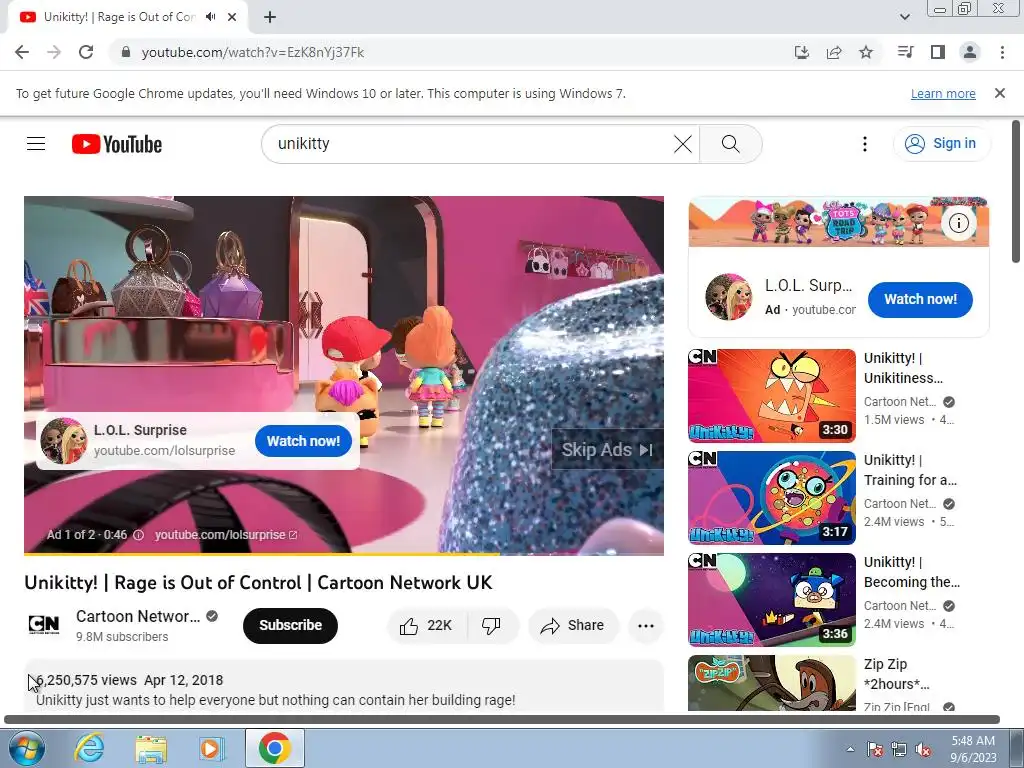View site info padlock icon
The image size is (1024, 768).
(x=126, y=52)
